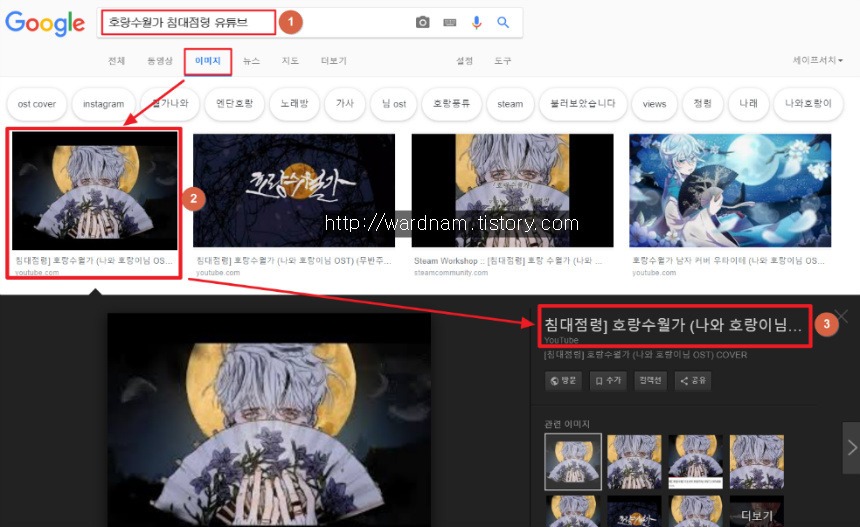Open search by image camera icon
Image resolution: width=860 pixels, height=527 pixels.
(422, 22)
